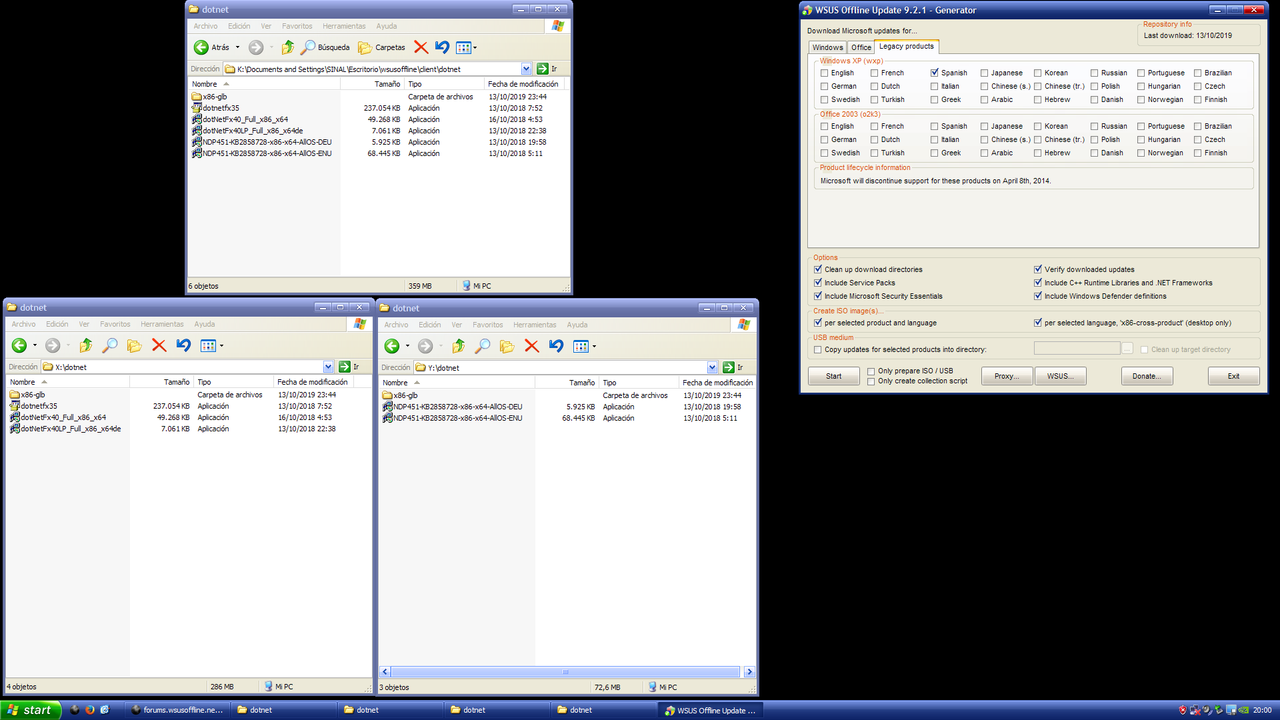The image size is (1280, 720).
Task: Open forums.wsusoffline.net taskbar item
Action: (x=179, y=710)
